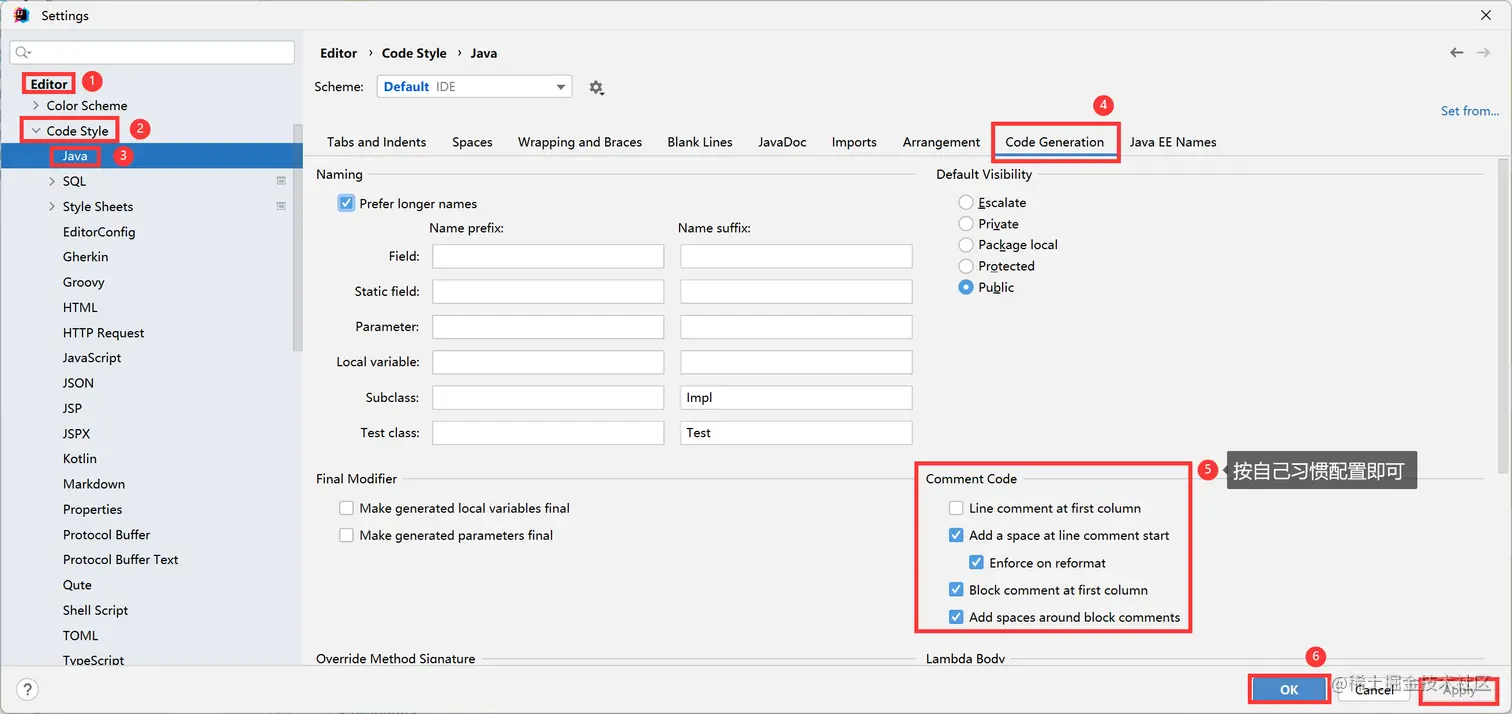The height and width of the screenshot is (714, 1512).
Task: Select Groovy code style item
Action: pos(83,282)
